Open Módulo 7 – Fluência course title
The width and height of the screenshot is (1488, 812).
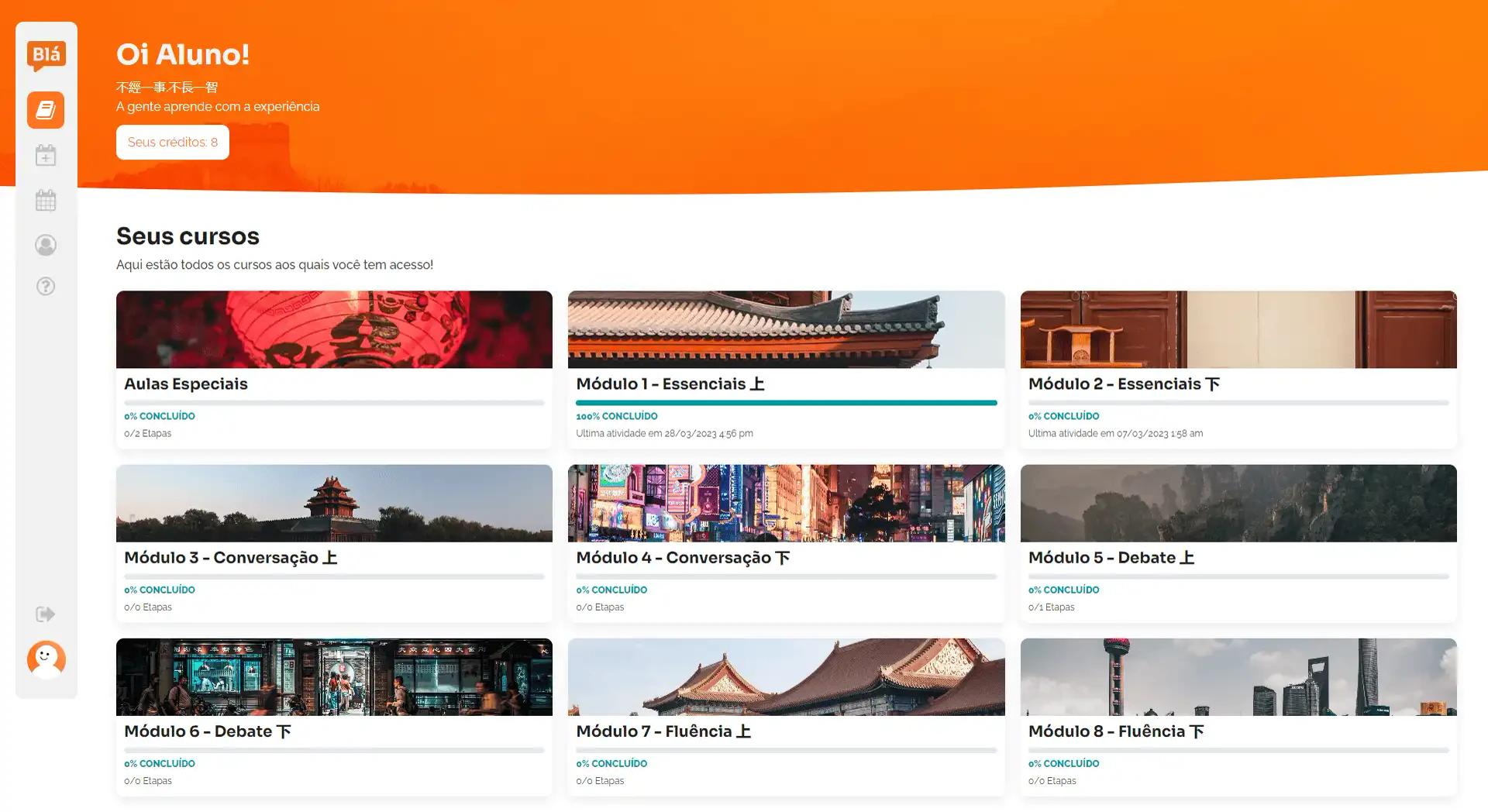[x=663, y=731]
